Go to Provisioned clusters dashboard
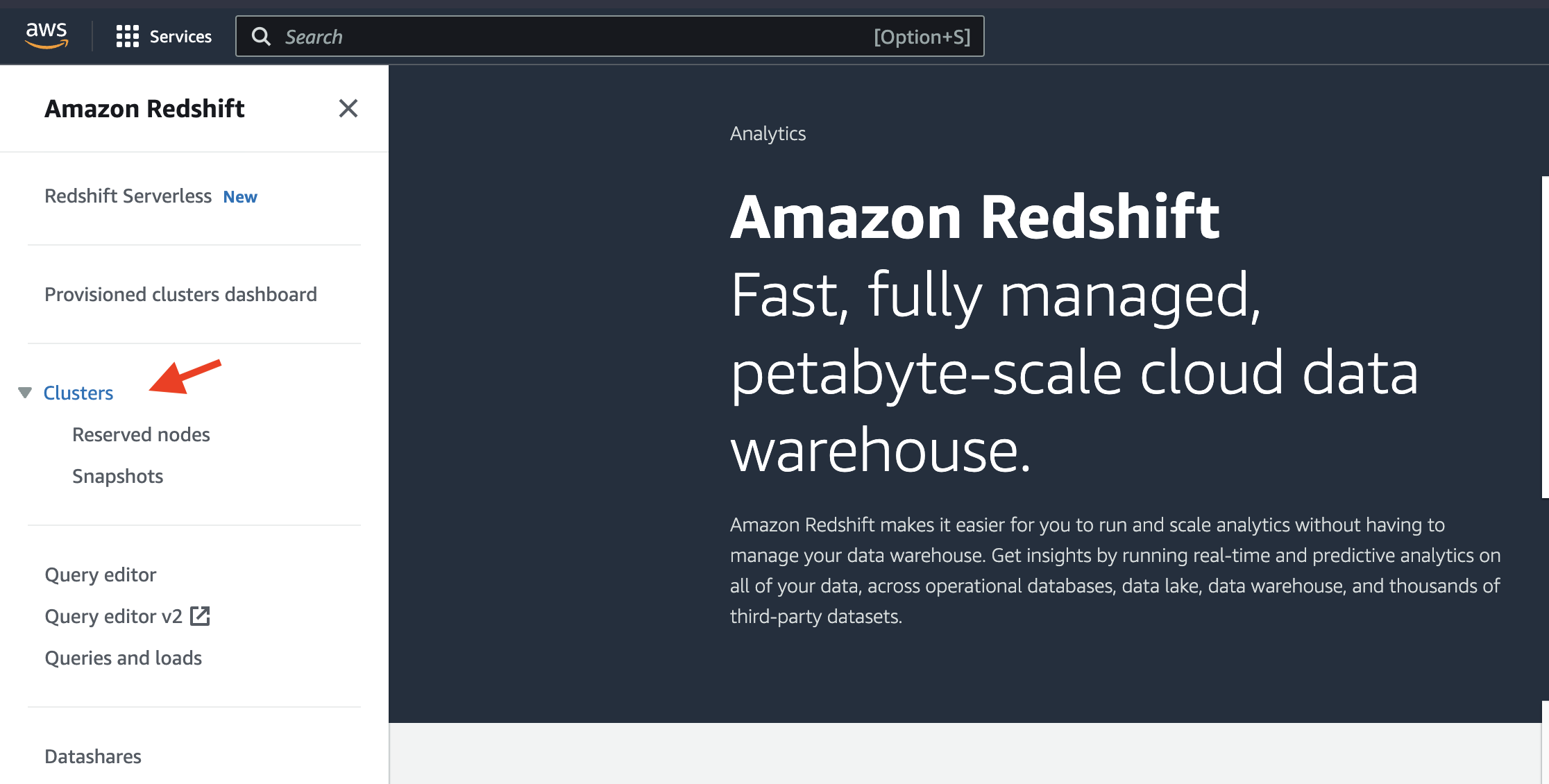The image size is (1549, 784). click(180, 295)
